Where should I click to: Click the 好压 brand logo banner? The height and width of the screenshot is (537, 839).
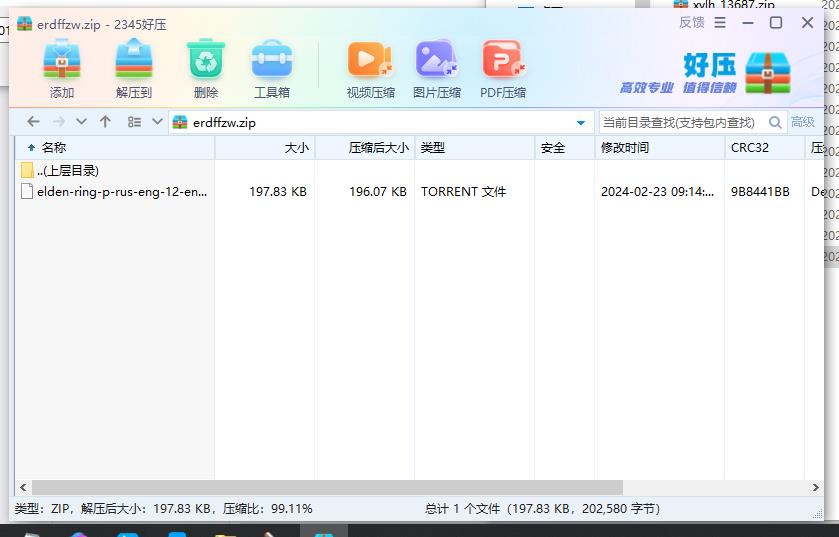click(x=705, y=73)
